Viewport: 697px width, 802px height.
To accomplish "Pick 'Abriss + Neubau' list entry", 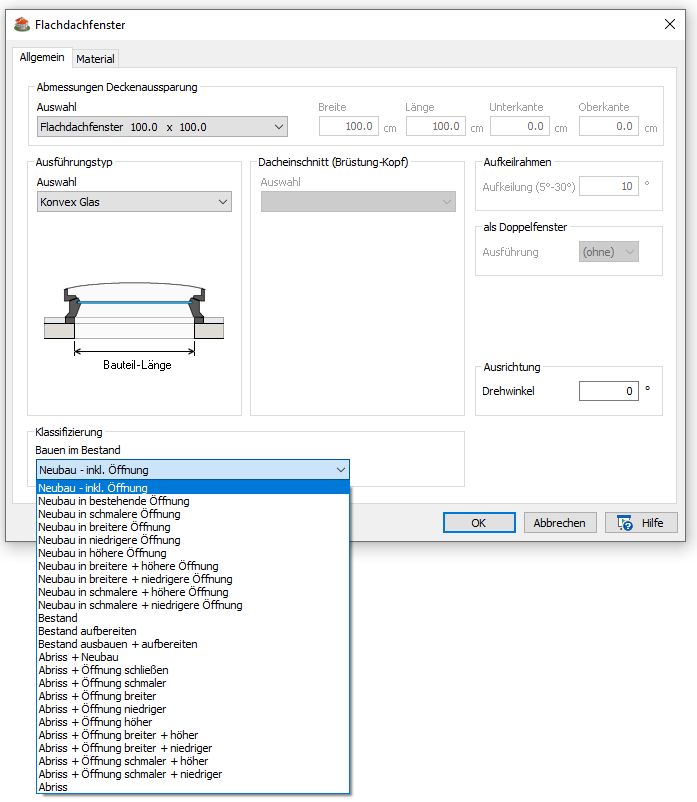I will [78, 657].
